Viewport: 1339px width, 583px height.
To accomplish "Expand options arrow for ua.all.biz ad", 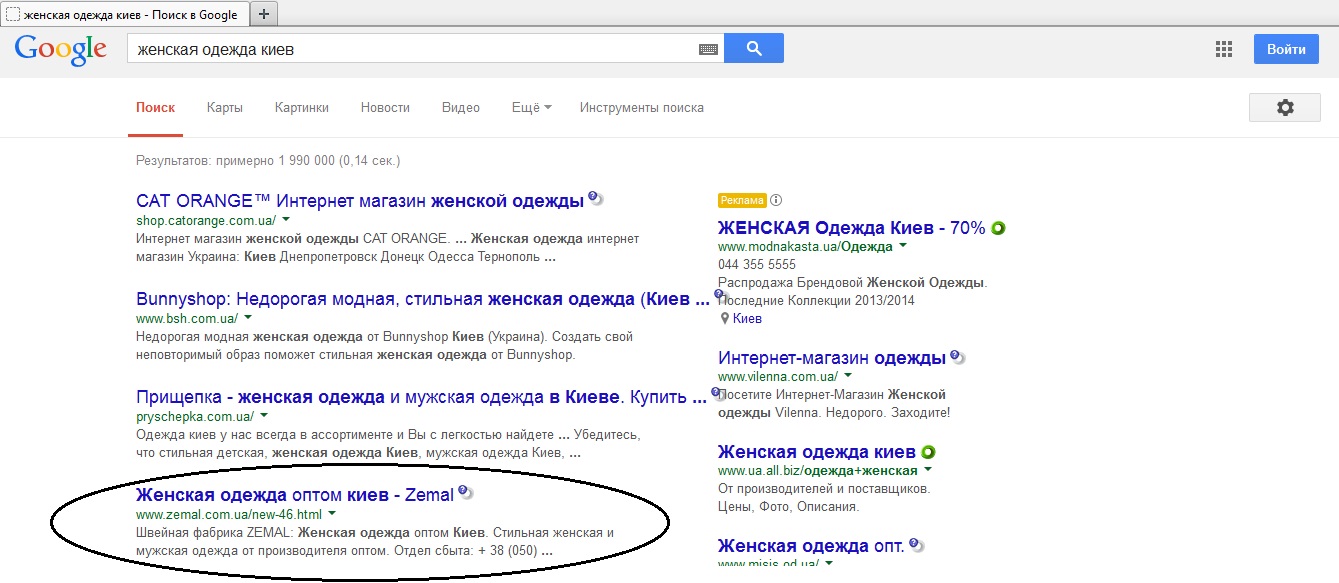I will [928, 470].
